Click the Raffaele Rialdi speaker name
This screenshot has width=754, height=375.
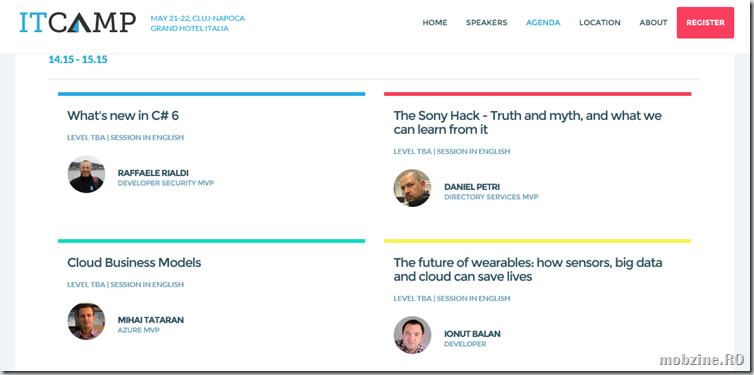pyautogui.click(x=153, y=173)
